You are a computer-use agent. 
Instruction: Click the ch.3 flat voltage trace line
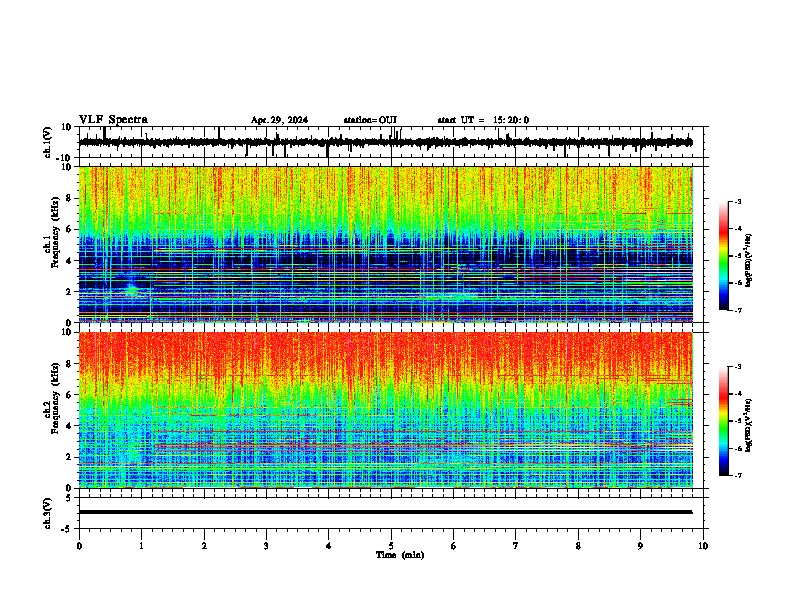click(x=385, y=512)
